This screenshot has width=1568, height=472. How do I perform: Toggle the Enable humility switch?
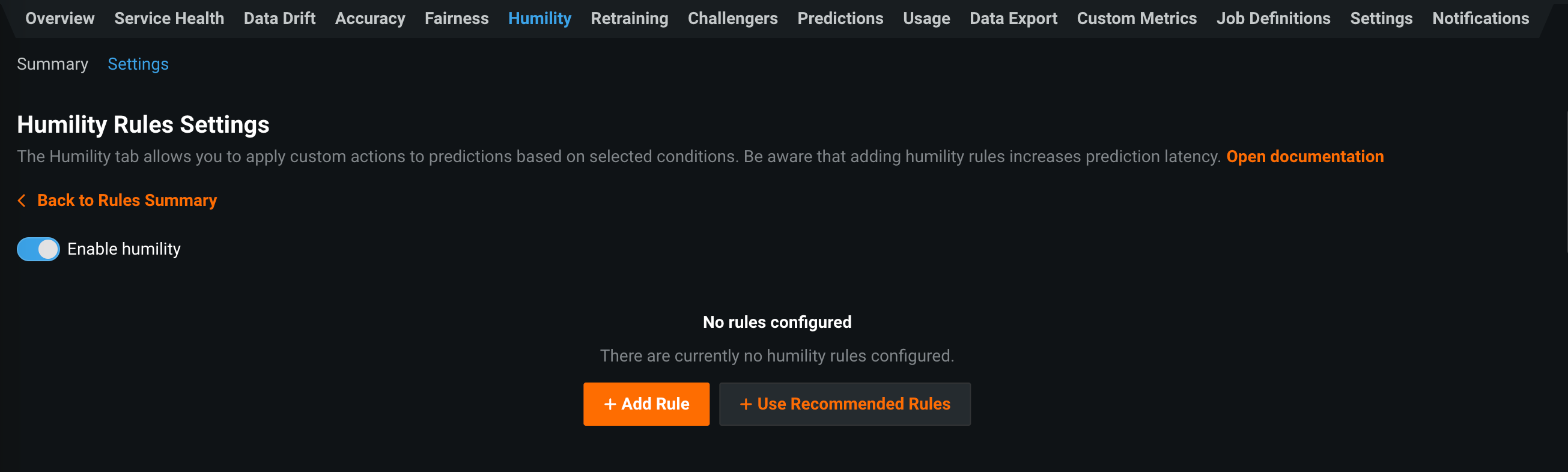(x=38, y=249)
